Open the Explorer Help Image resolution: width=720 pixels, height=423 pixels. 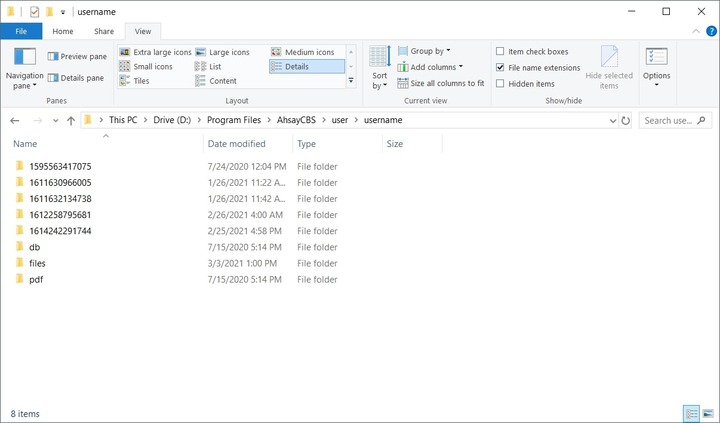711,31
